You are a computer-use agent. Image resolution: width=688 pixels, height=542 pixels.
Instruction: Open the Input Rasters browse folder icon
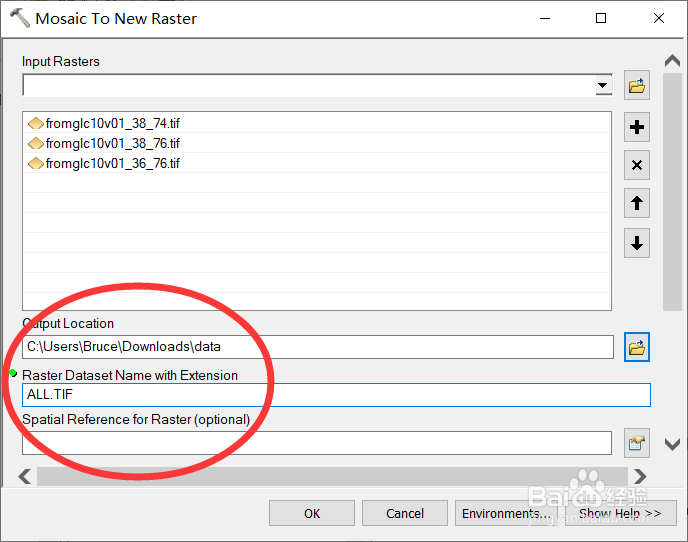[637, 85]
